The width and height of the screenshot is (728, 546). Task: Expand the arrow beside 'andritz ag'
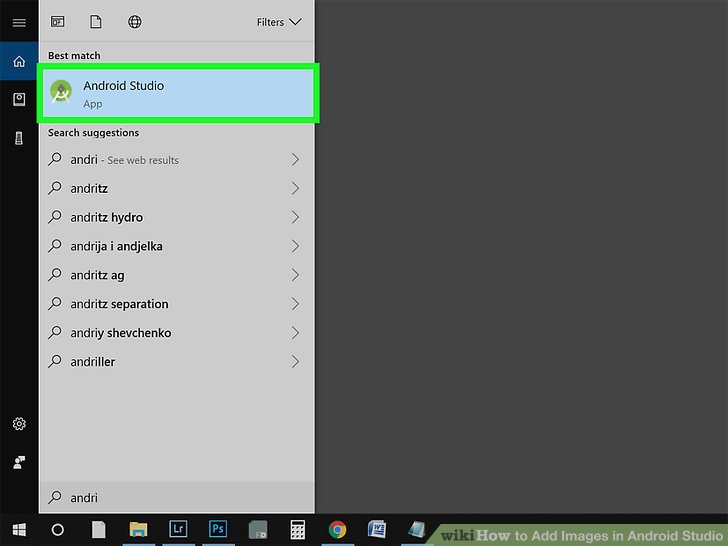click(x=295, y=275)
